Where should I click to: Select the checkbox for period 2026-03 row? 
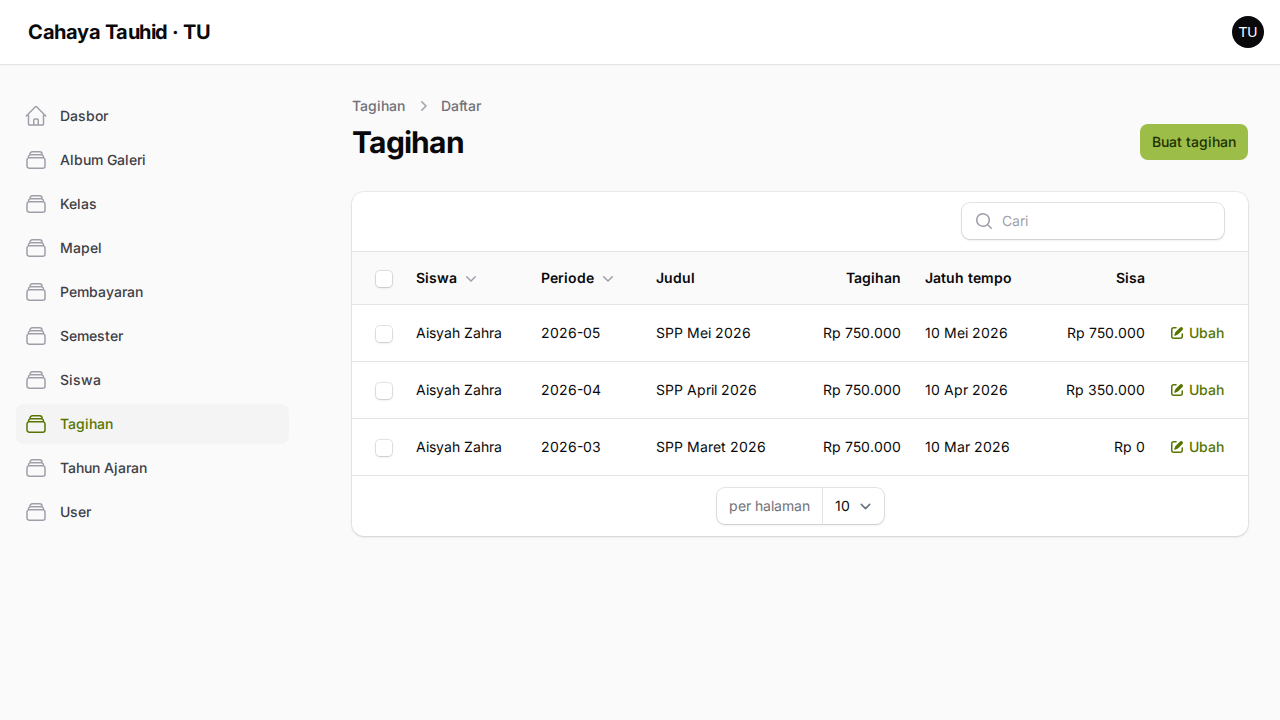(x=384, y=447)
